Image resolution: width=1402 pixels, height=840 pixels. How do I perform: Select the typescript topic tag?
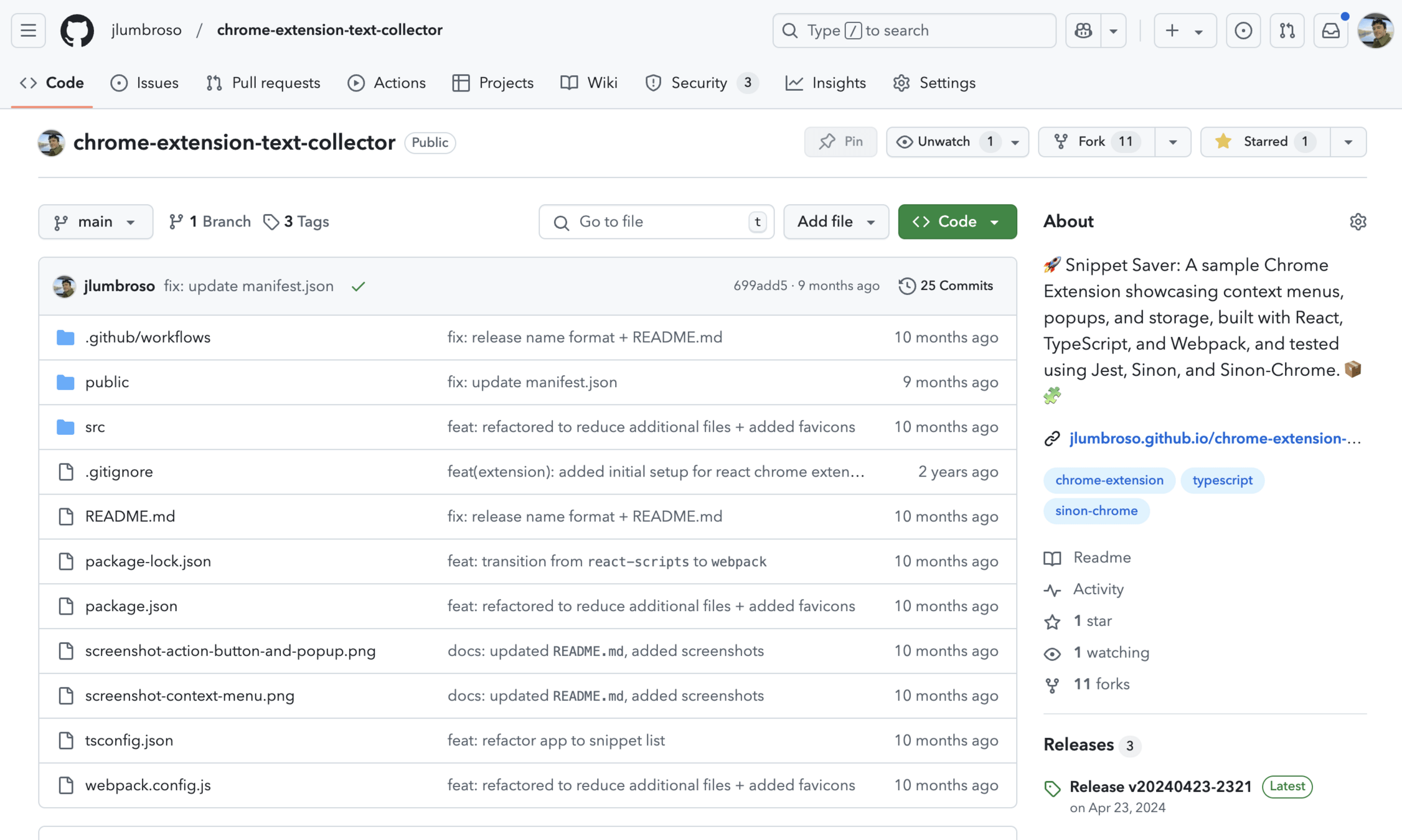1222,480
